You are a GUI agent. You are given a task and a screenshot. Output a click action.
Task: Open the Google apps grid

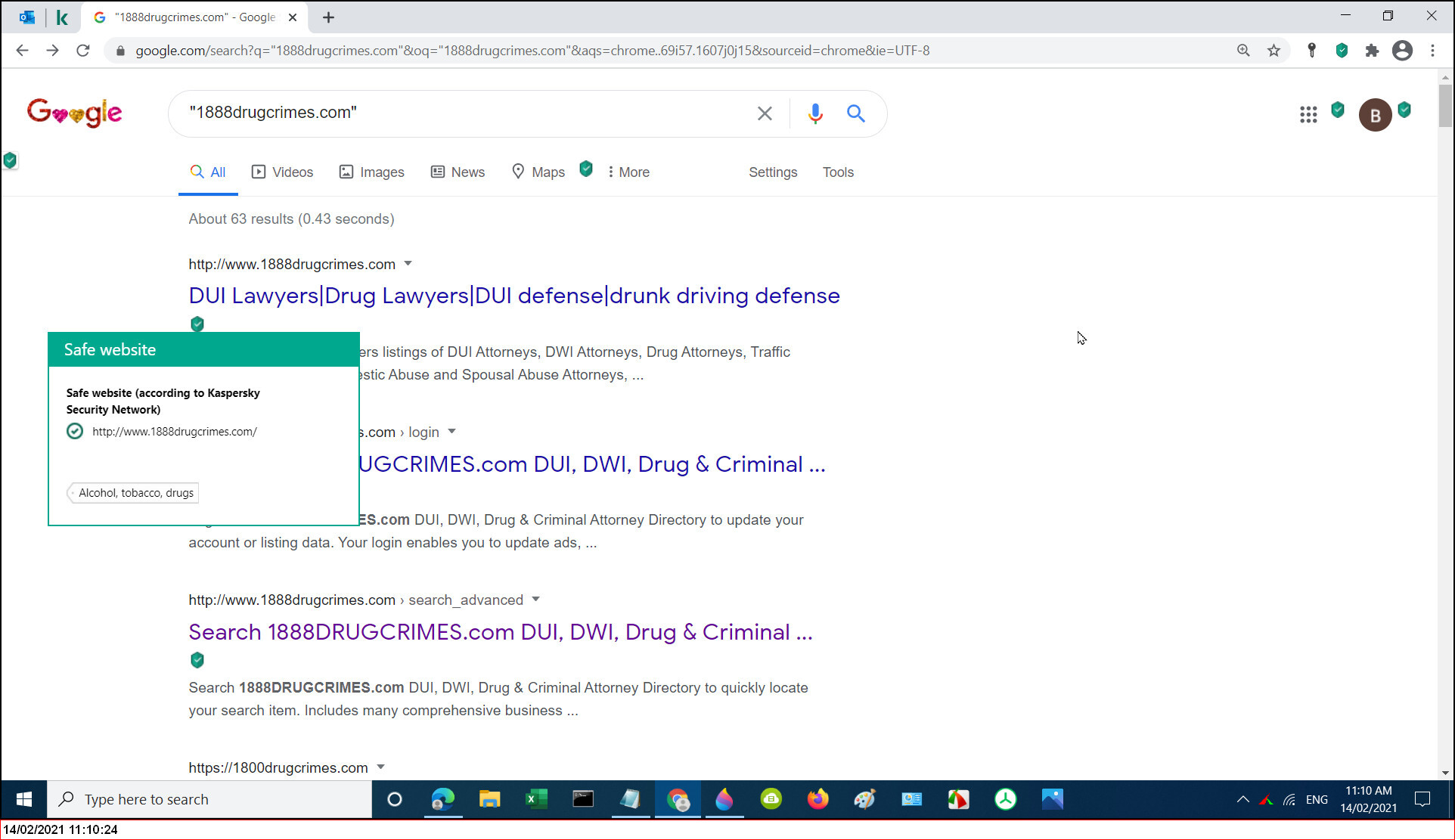1308,114
